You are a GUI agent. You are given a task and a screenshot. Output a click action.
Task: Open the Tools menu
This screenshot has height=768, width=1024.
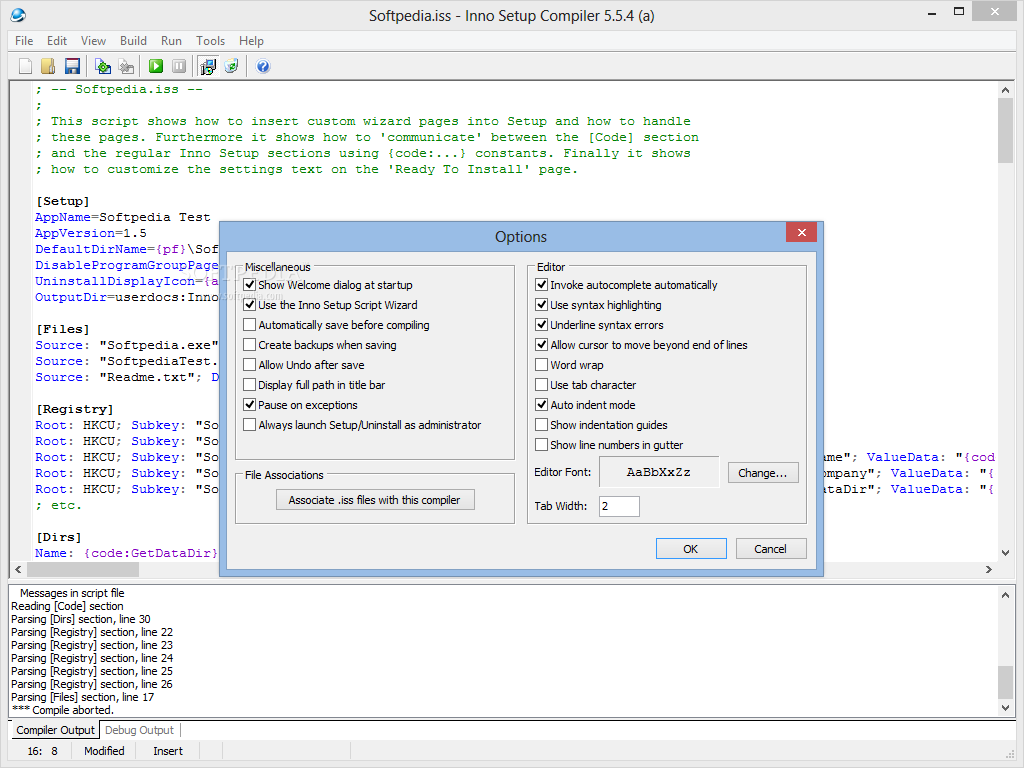pos(210,40)
